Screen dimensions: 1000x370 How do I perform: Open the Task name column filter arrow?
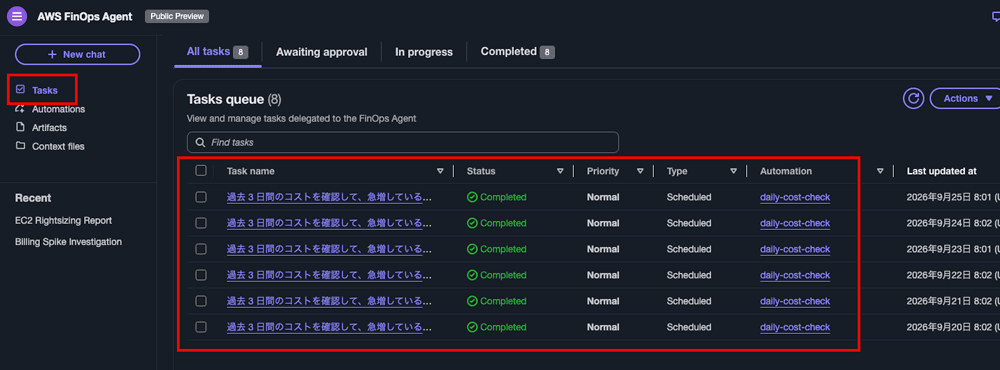pyautogui.click(x=440, y=171)
